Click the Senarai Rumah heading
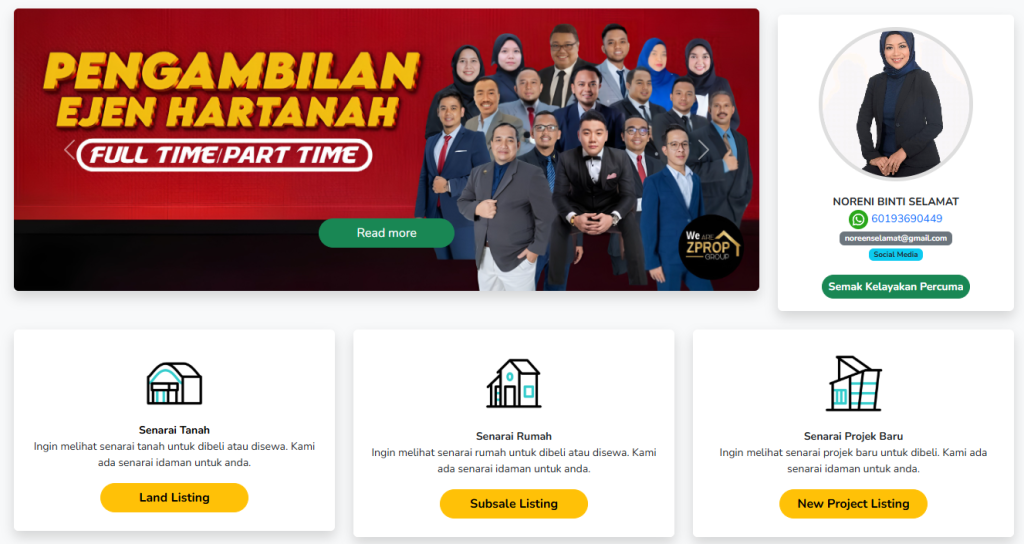 tap(514, 436)
